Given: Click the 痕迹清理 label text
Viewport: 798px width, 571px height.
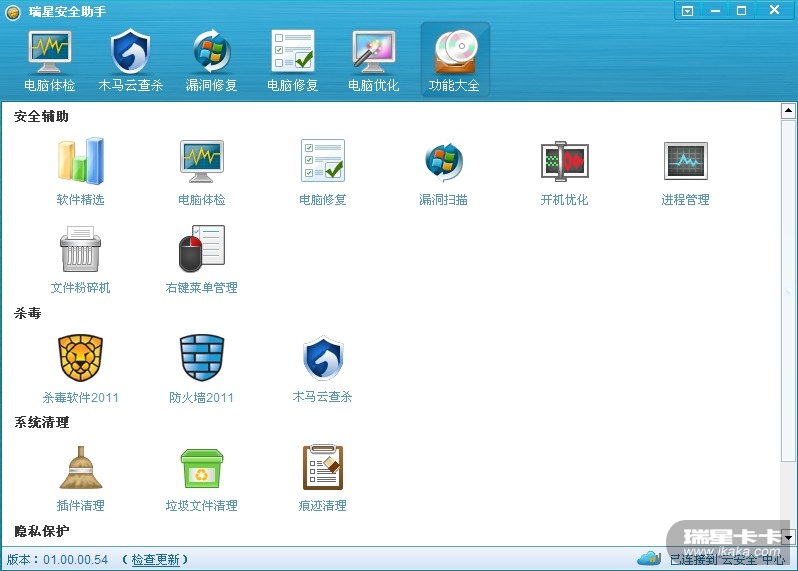Looking at the screenshot, I should tap(323, 505).
